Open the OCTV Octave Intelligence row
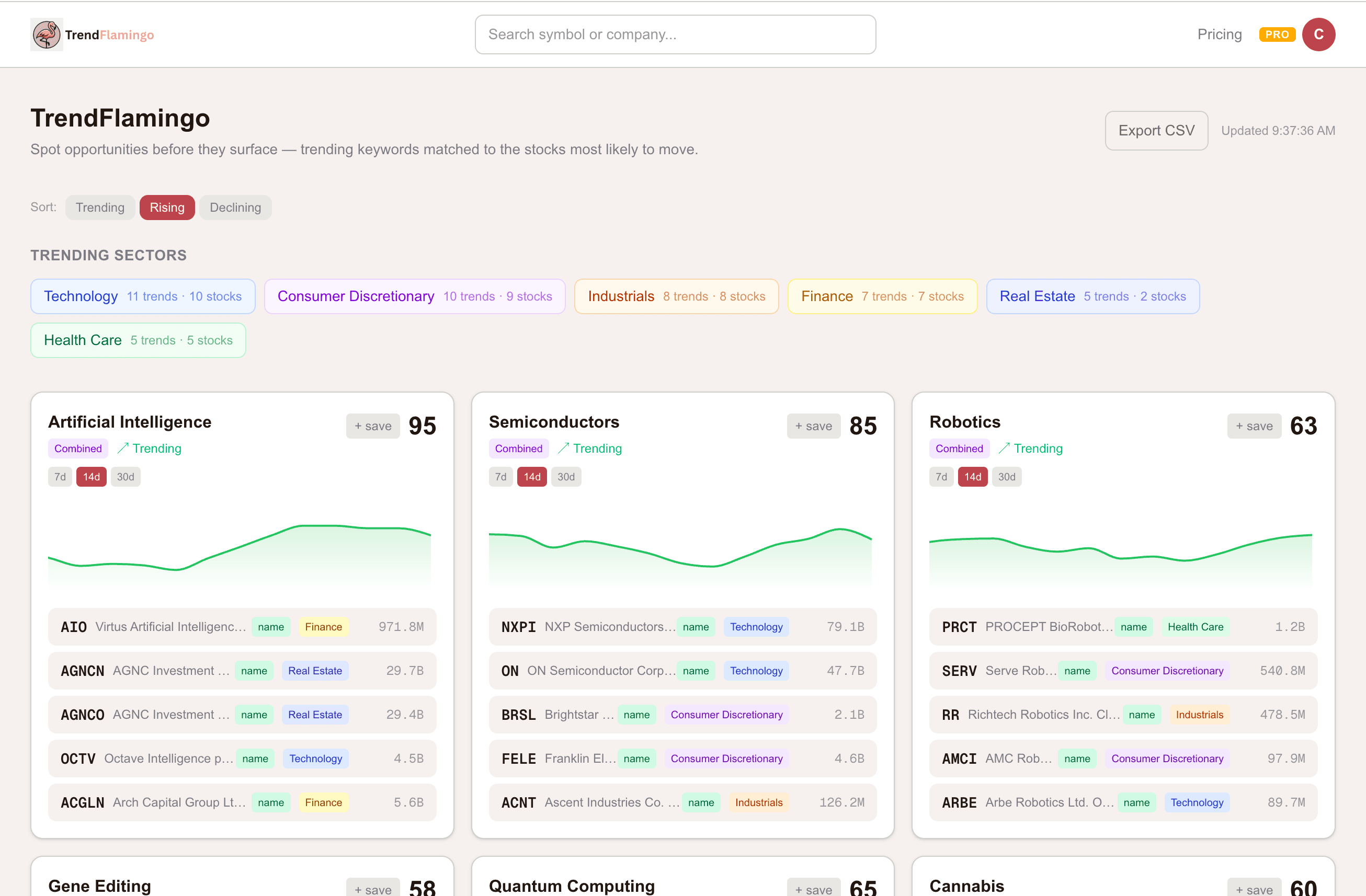Viewport: 1366px width, 896px height. (x=242, y=759)
